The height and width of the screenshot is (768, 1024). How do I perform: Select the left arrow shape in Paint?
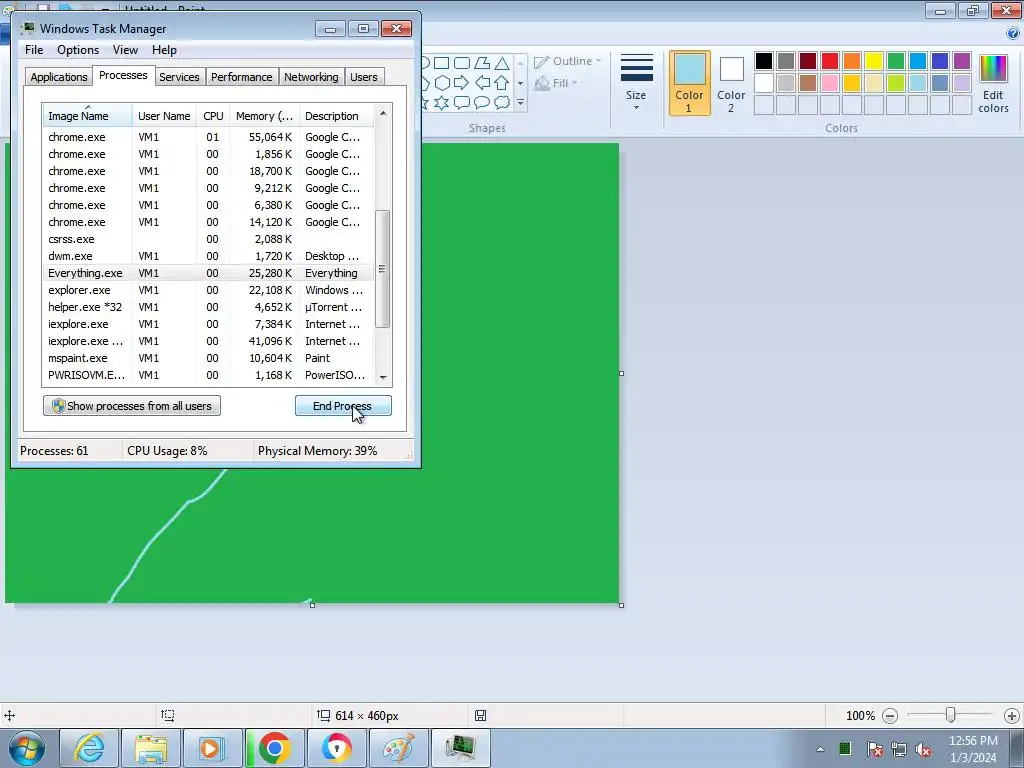point(482,83)
